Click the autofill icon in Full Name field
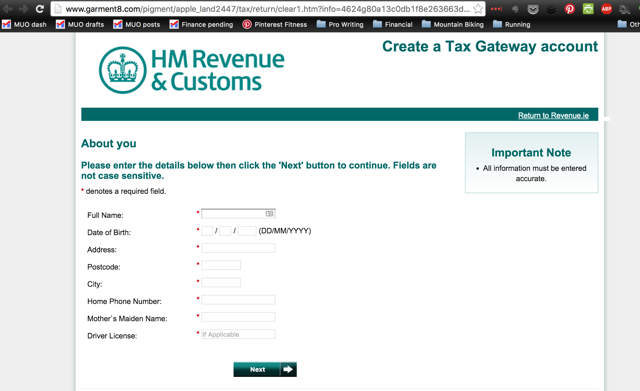 pos(269,213)
